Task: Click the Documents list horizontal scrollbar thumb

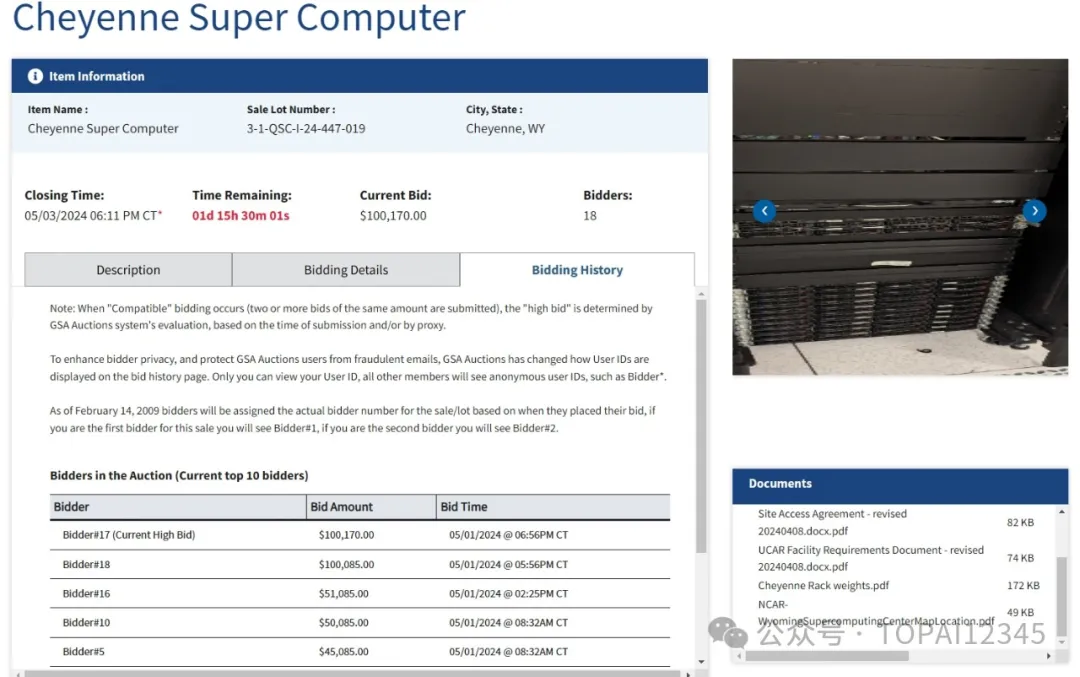Action: pyautogui.click(x=827, y=656)
